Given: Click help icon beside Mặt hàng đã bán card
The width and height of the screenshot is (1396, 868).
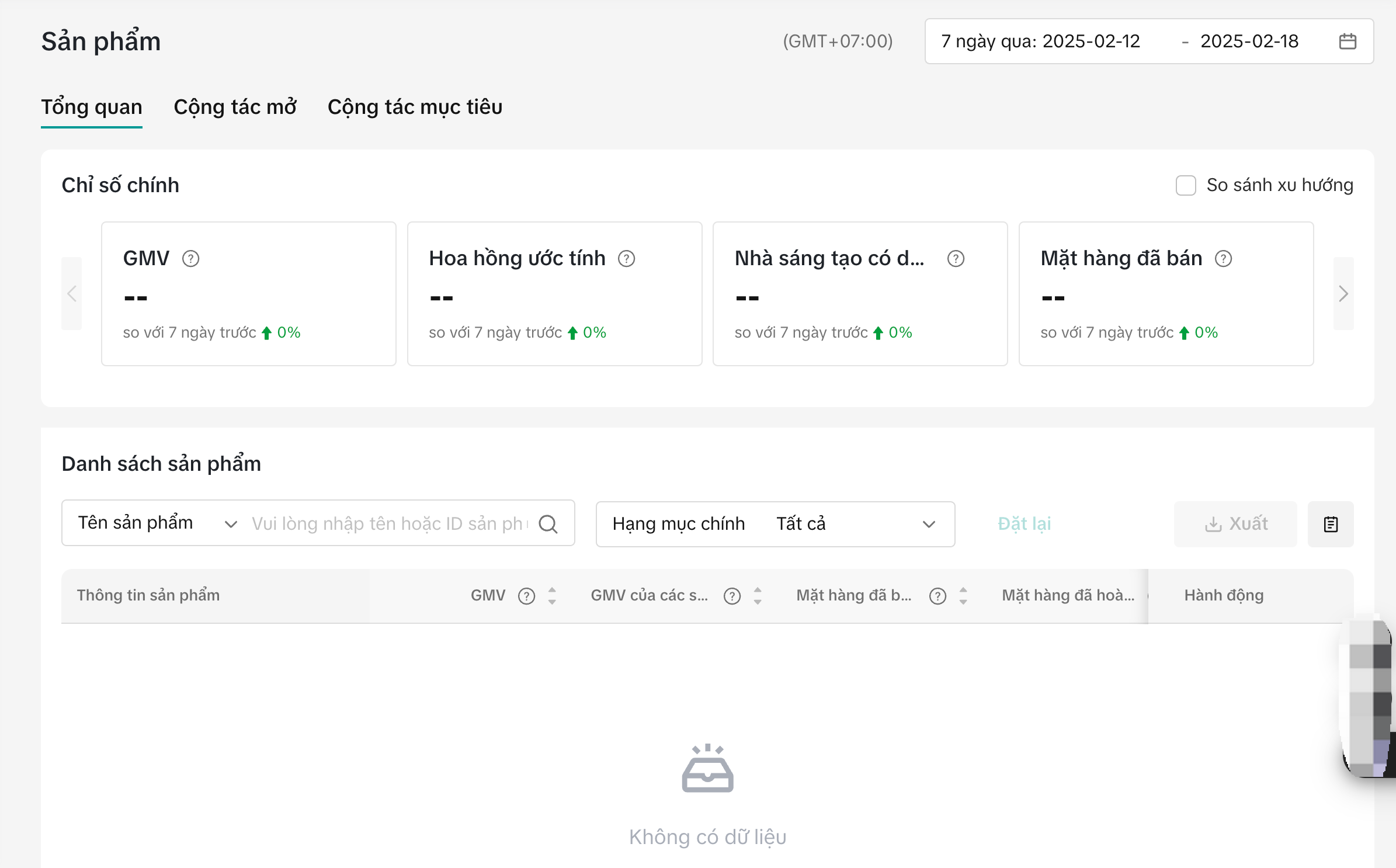Looking at the screenshot, I should click(x=1223, y=259).
